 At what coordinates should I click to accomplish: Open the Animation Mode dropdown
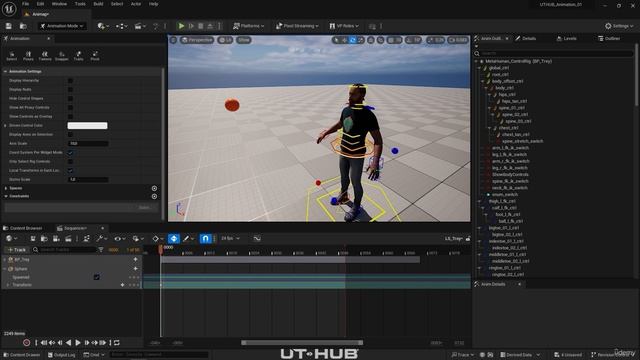coord(62,26)
